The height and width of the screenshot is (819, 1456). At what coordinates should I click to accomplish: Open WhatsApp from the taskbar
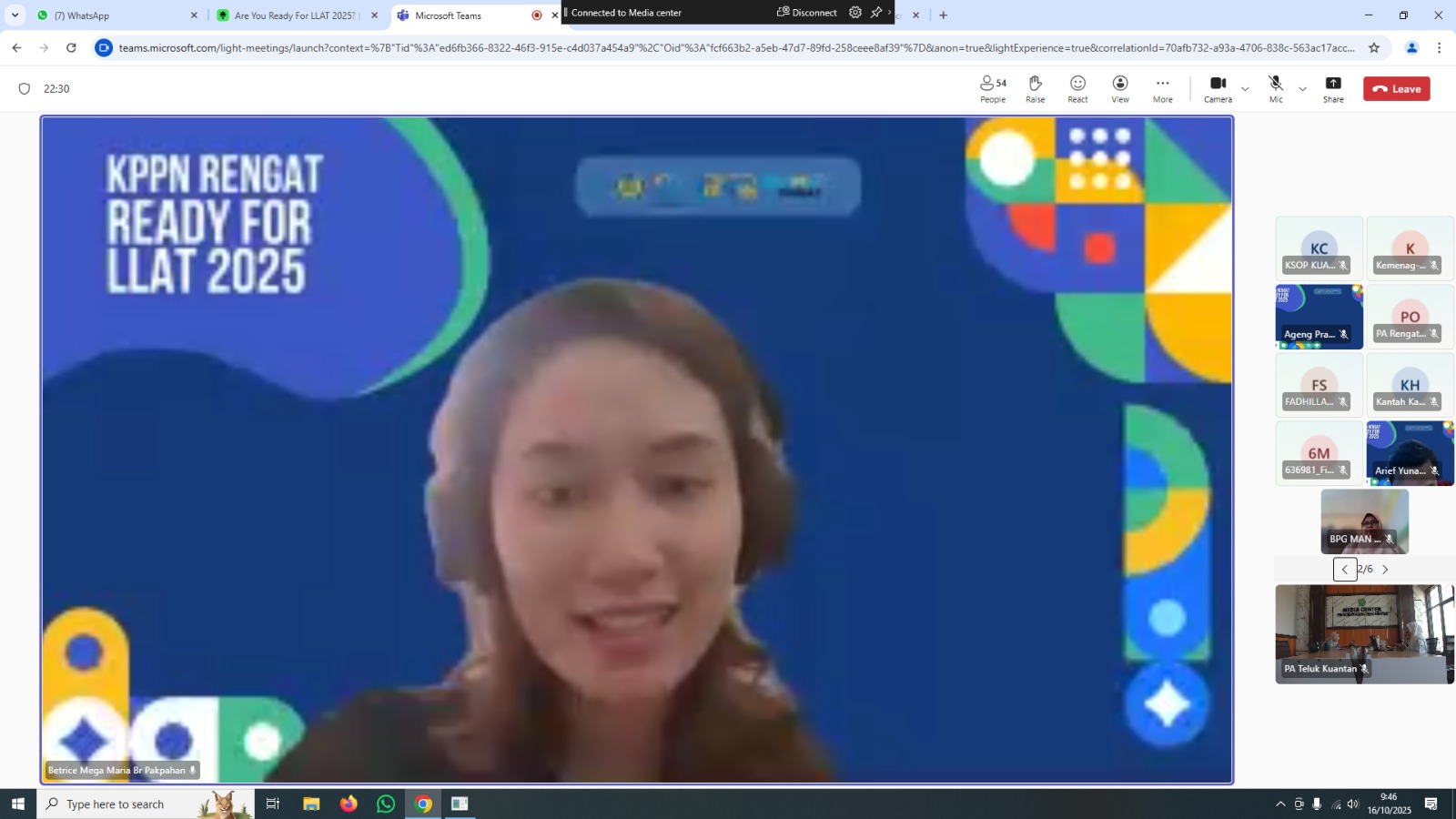point(386,804)
